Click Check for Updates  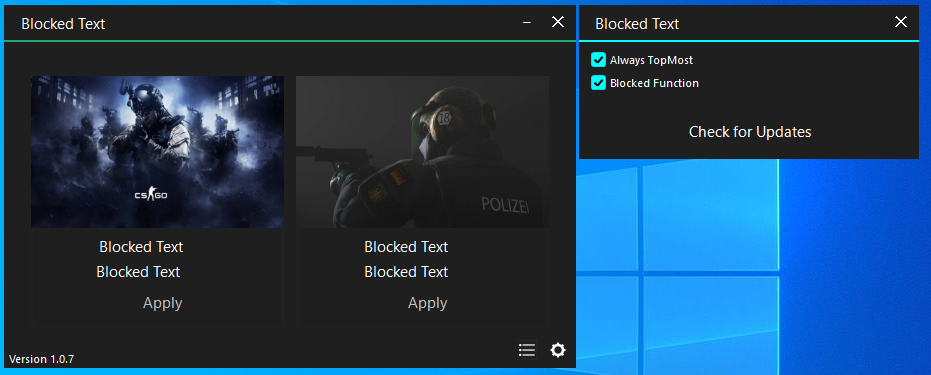[750, 132]
